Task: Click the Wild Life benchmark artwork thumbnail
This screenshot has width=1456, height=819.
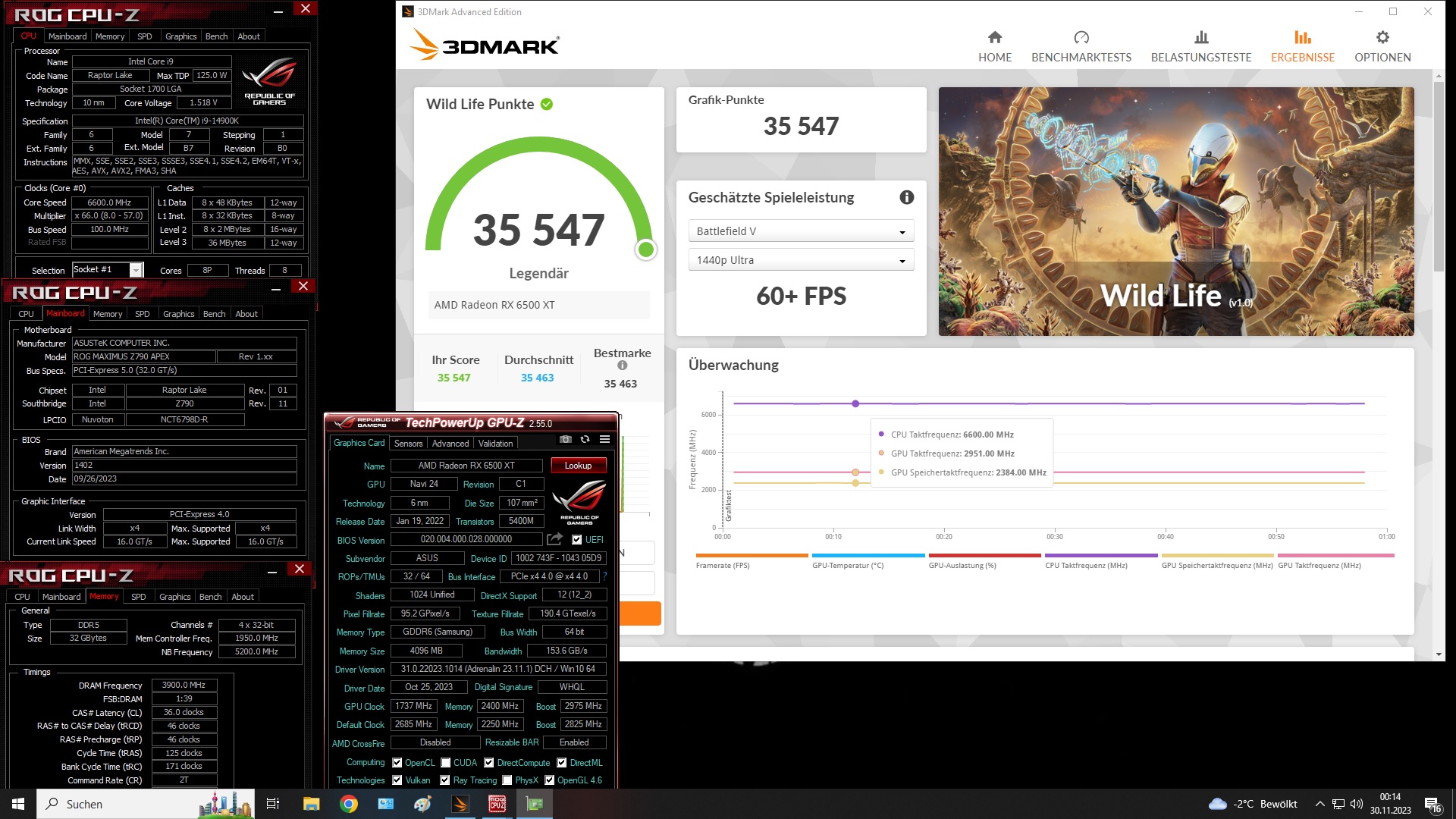Action: coord(1175,212)
